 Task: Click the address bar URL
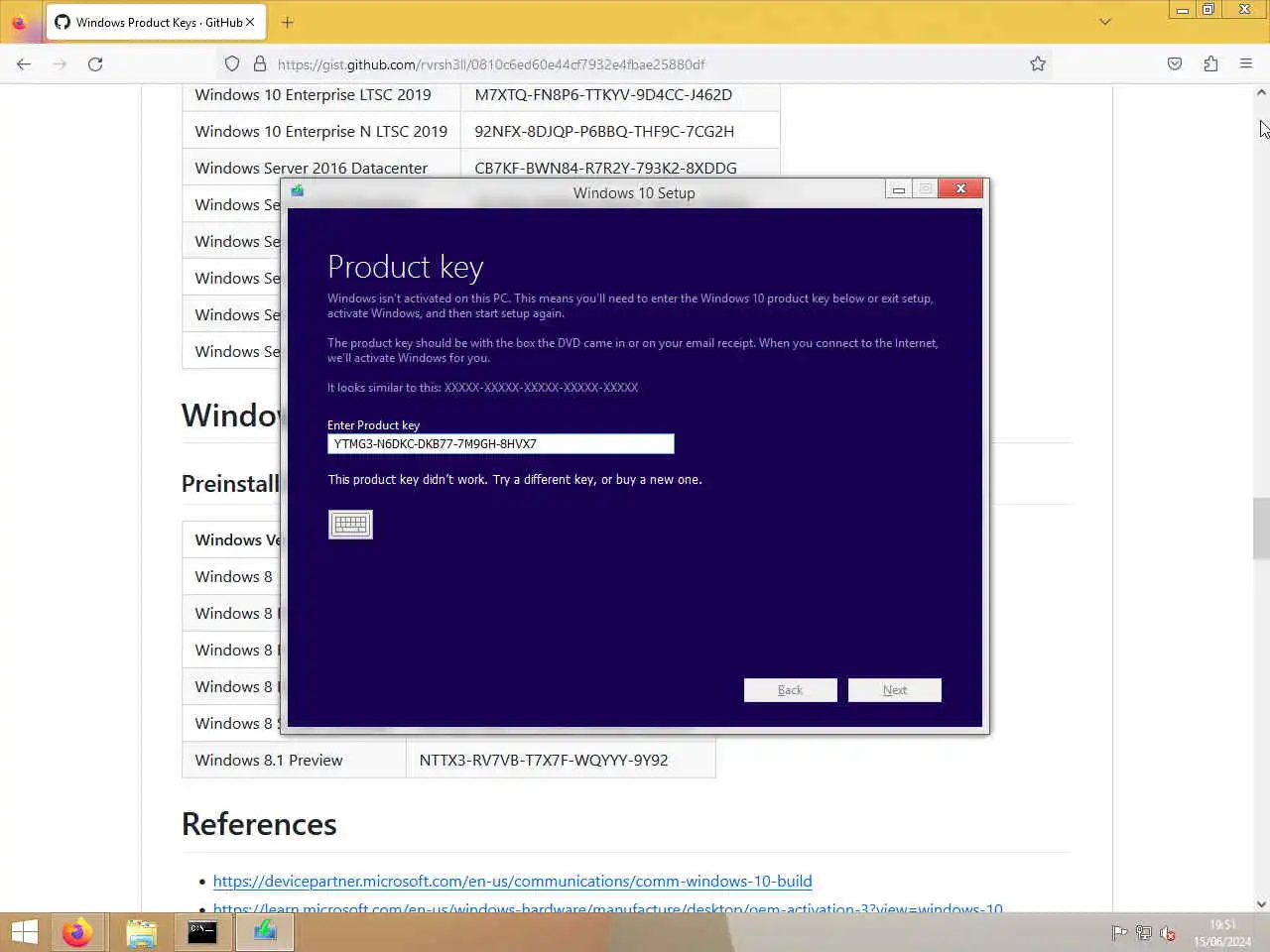pyautogui.click(x=491, y=64)
